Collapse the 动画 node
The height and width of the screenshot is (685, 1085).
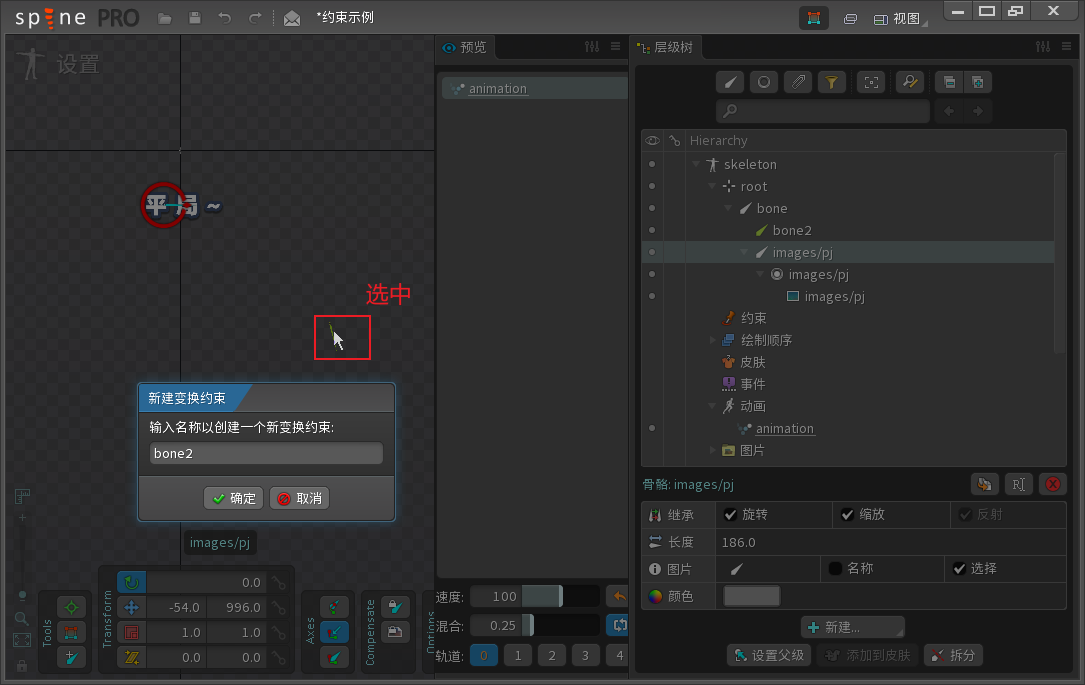[712, 406]
